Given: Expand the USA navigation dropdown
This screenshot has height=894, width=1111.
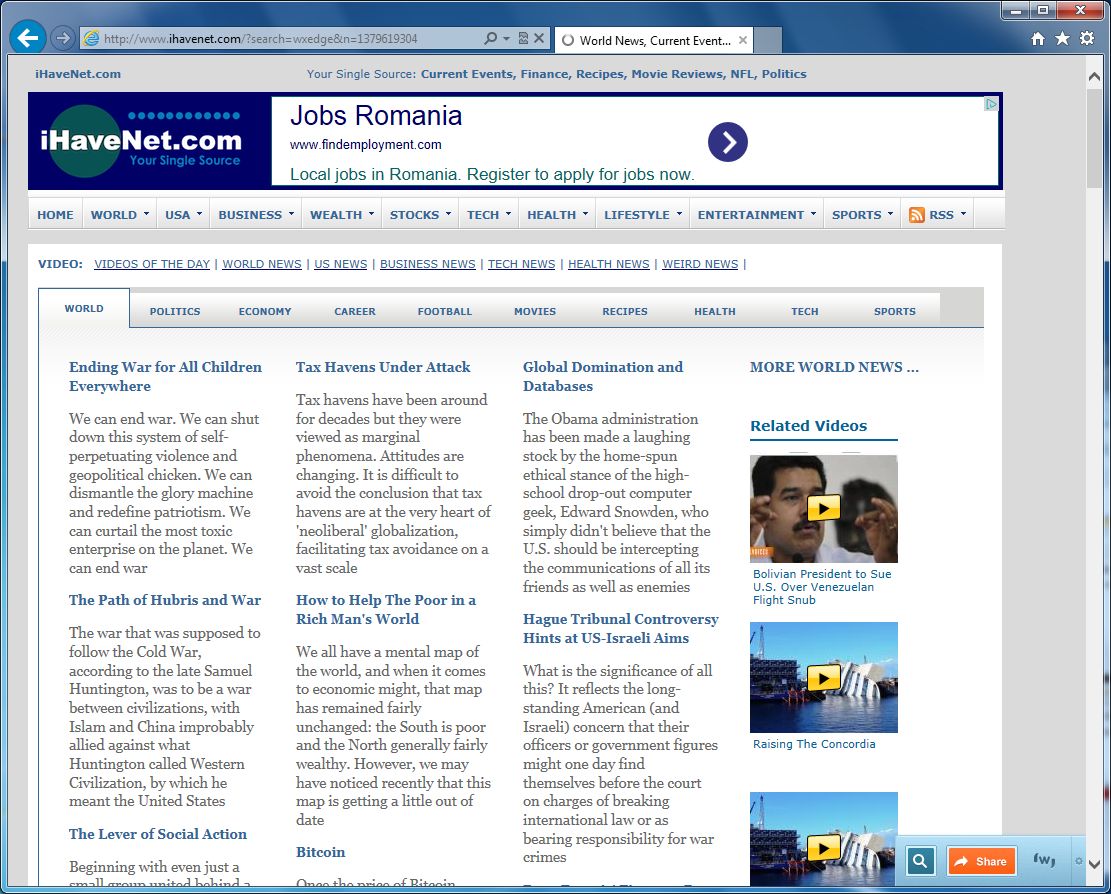Looking at the screenshot, I should point(184,215).
